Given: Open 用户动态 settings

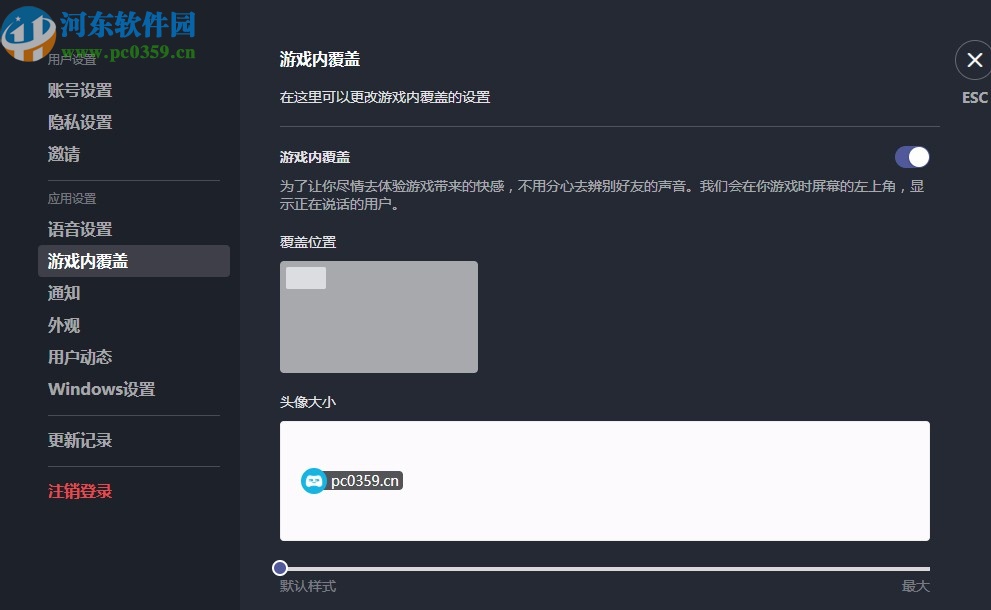Looking at the screenshot, I should pos(80,357).
